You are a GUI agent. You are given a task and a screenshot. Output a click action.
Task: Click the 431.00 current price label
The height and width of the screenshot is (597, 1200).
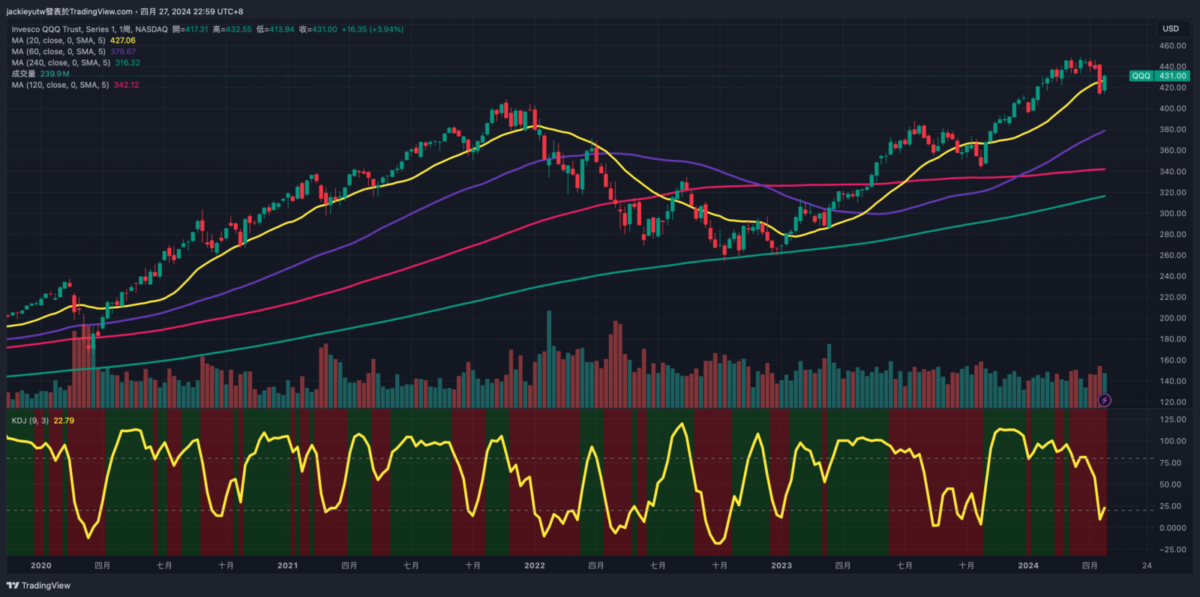1172,76
